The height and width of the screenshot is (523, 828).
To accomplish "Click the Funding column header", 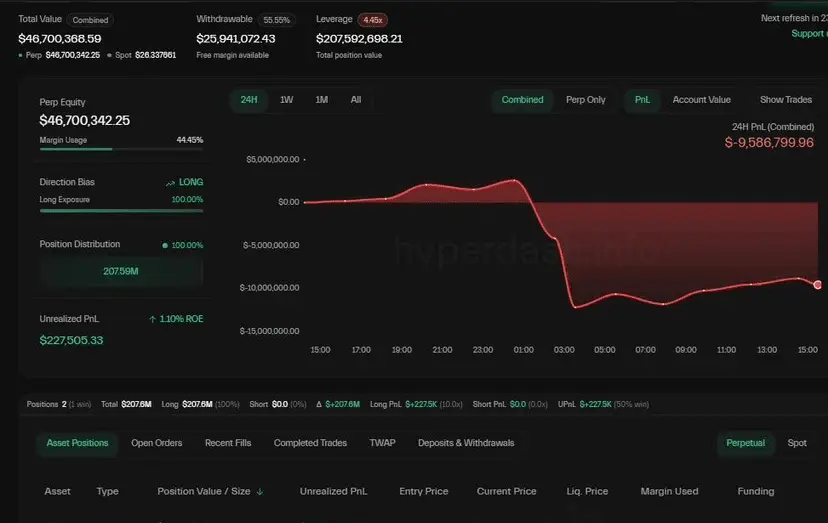I will [x=756, y=491].
